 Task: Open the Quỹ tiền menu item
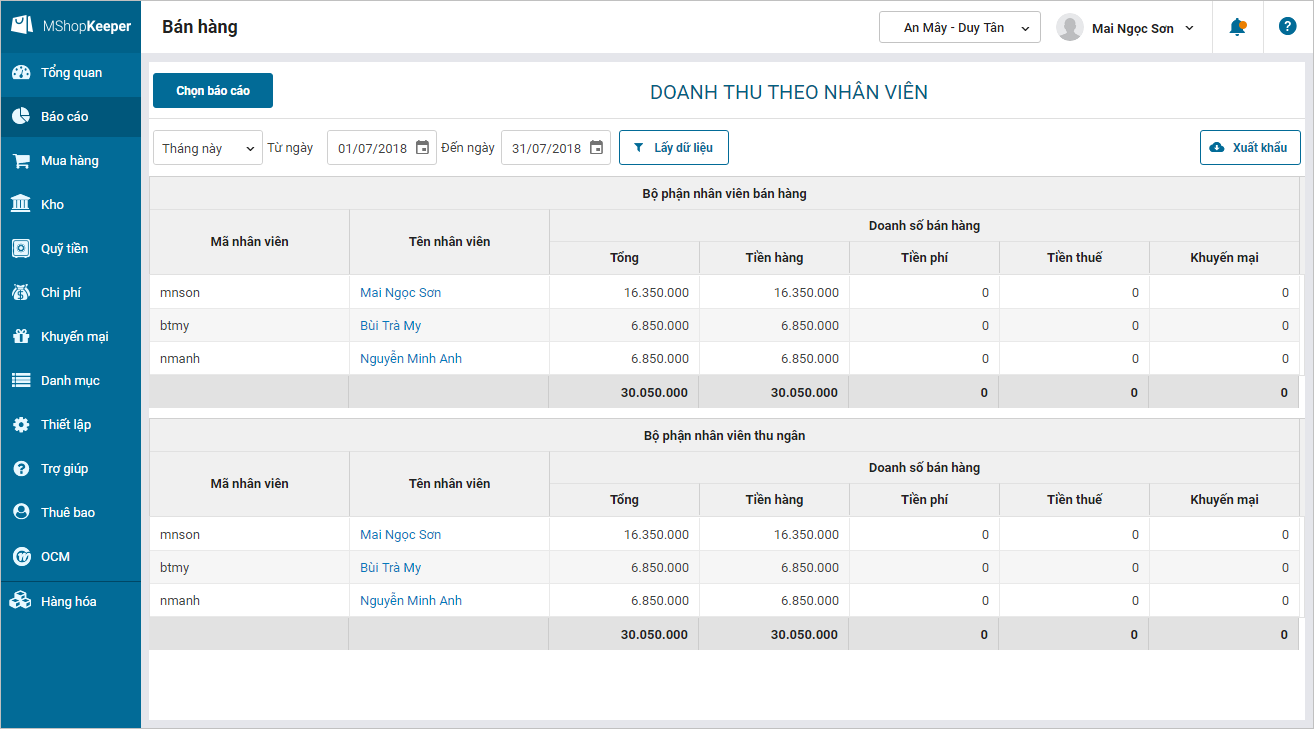click(64, 249)
